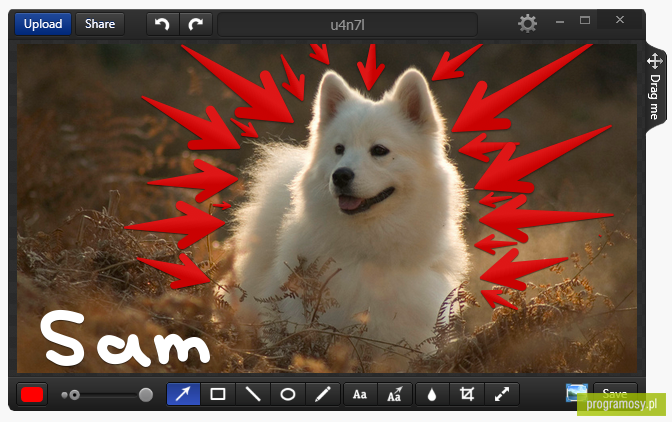Select the Arrow tool
The width and height of the screenshot is (672, 422).
pos(183,394)
